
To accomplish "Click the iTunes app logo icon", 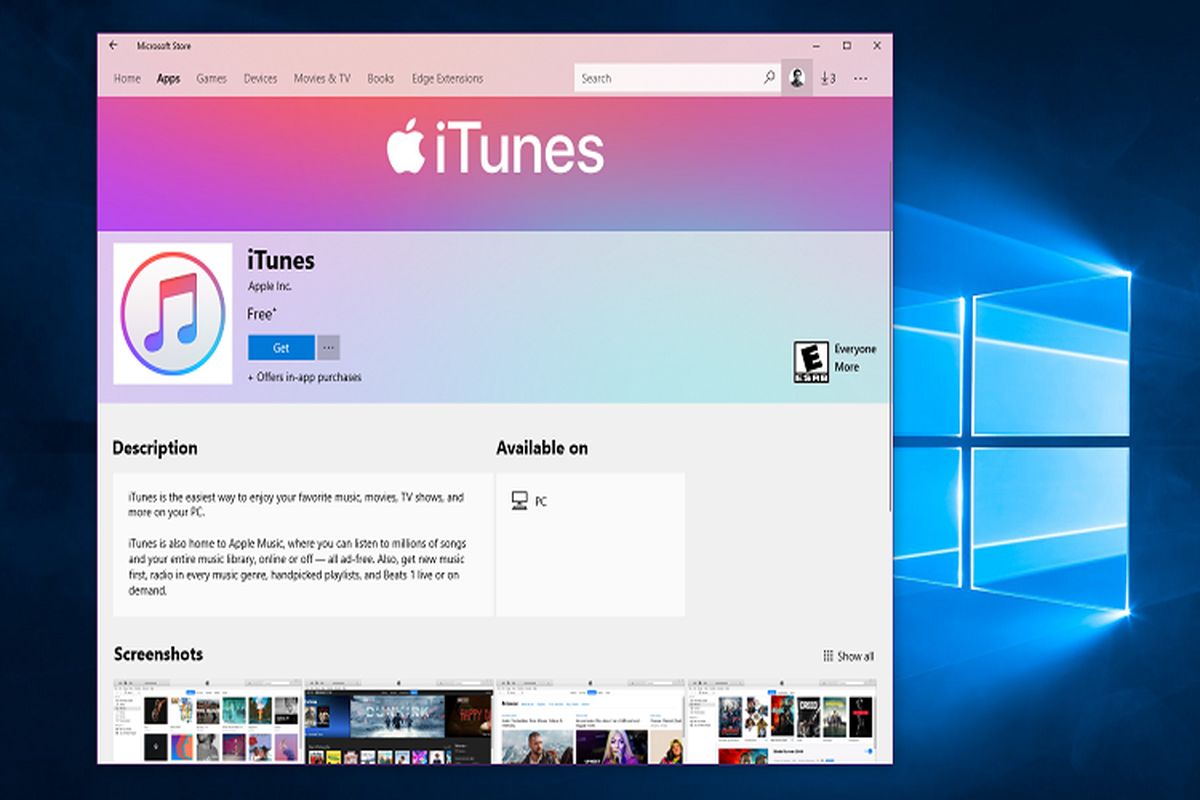I will (x=172, y=313).
